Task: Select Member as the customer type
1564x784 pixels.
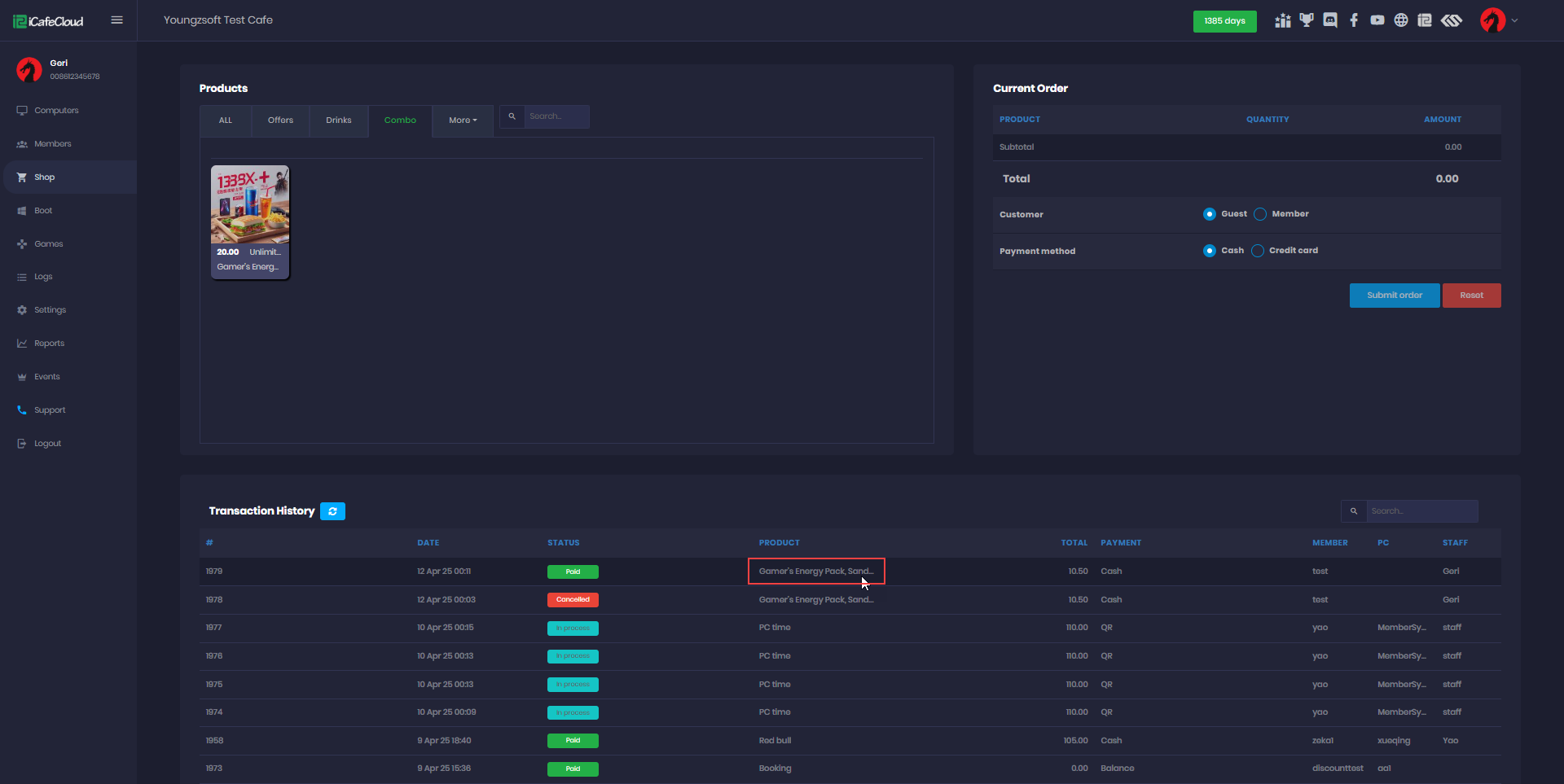Action: pos(1260,214)
